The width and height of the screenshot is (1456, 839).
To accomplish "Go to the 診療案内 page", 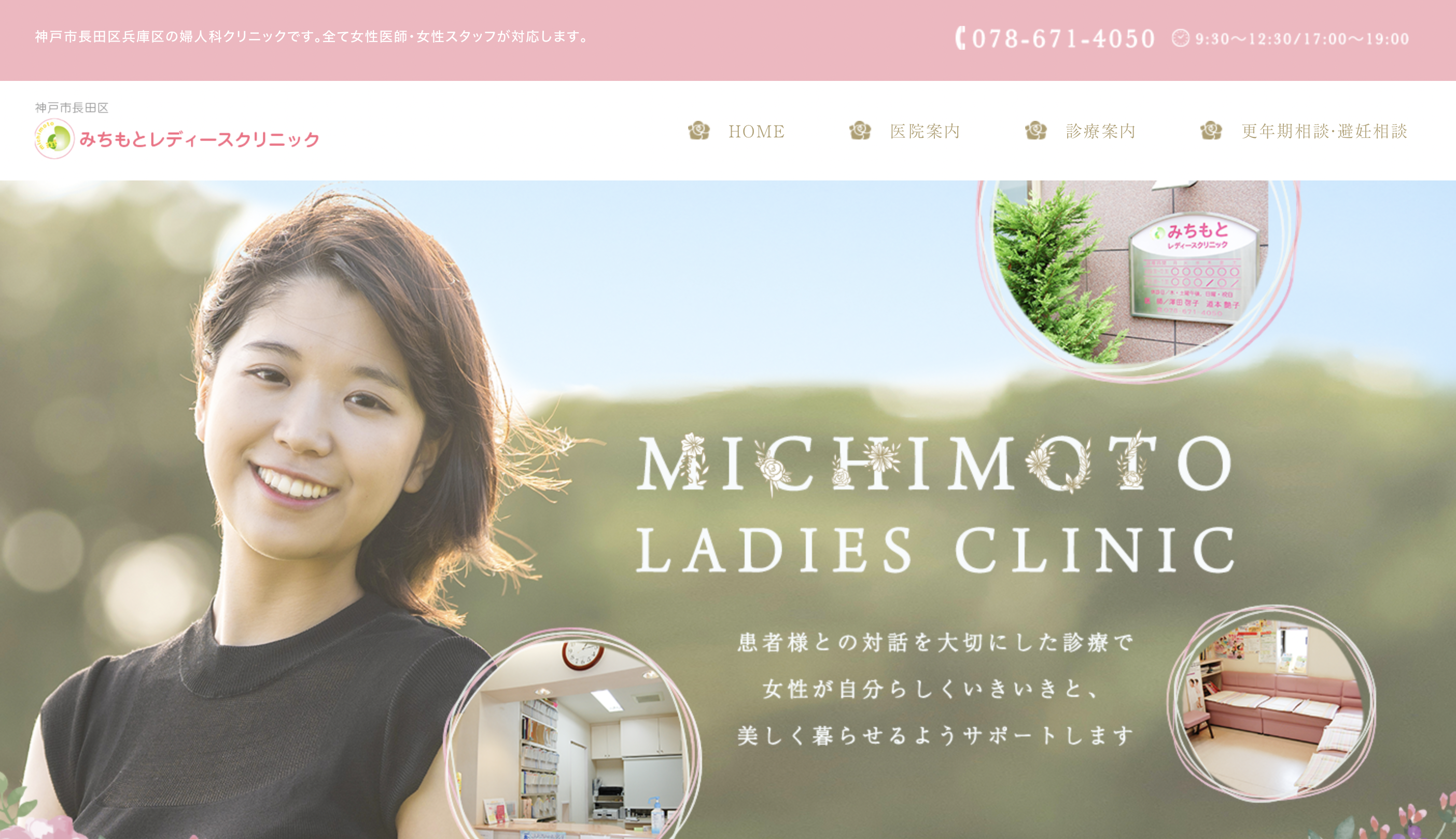I will [1100, 131].
